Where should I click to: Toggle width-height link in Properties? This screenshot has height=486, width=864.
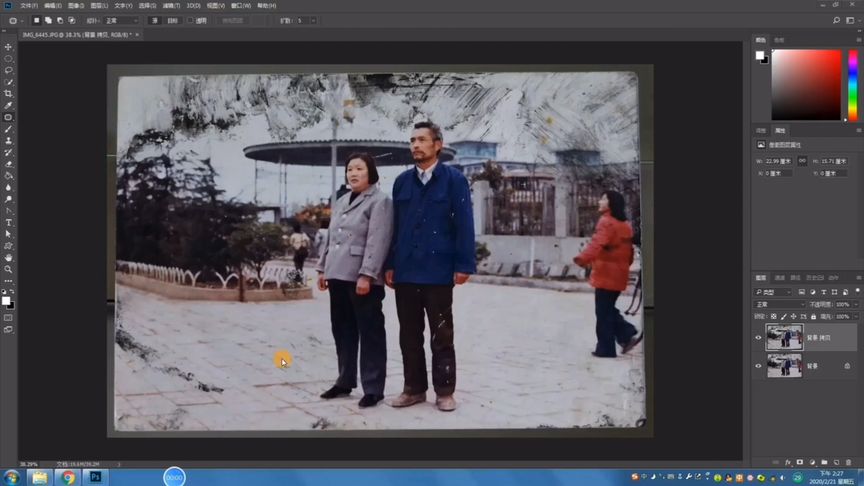[x=802, y=161]
